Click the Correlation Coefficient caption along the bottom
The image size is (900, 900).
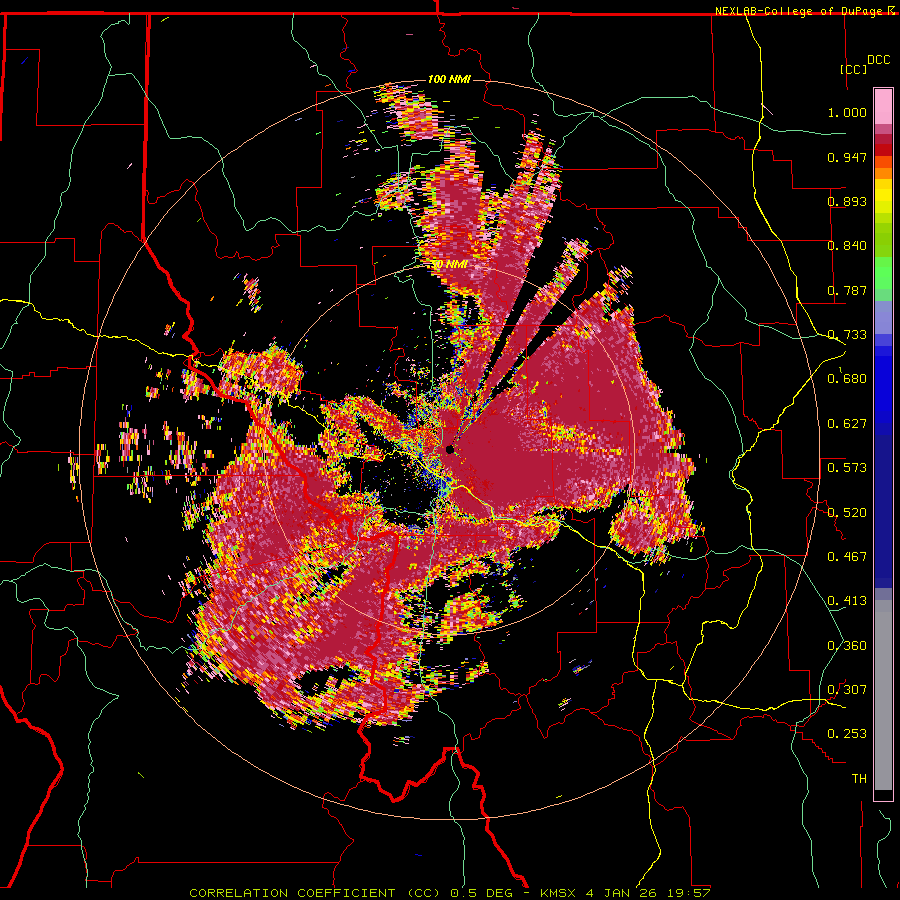(450, 893)
